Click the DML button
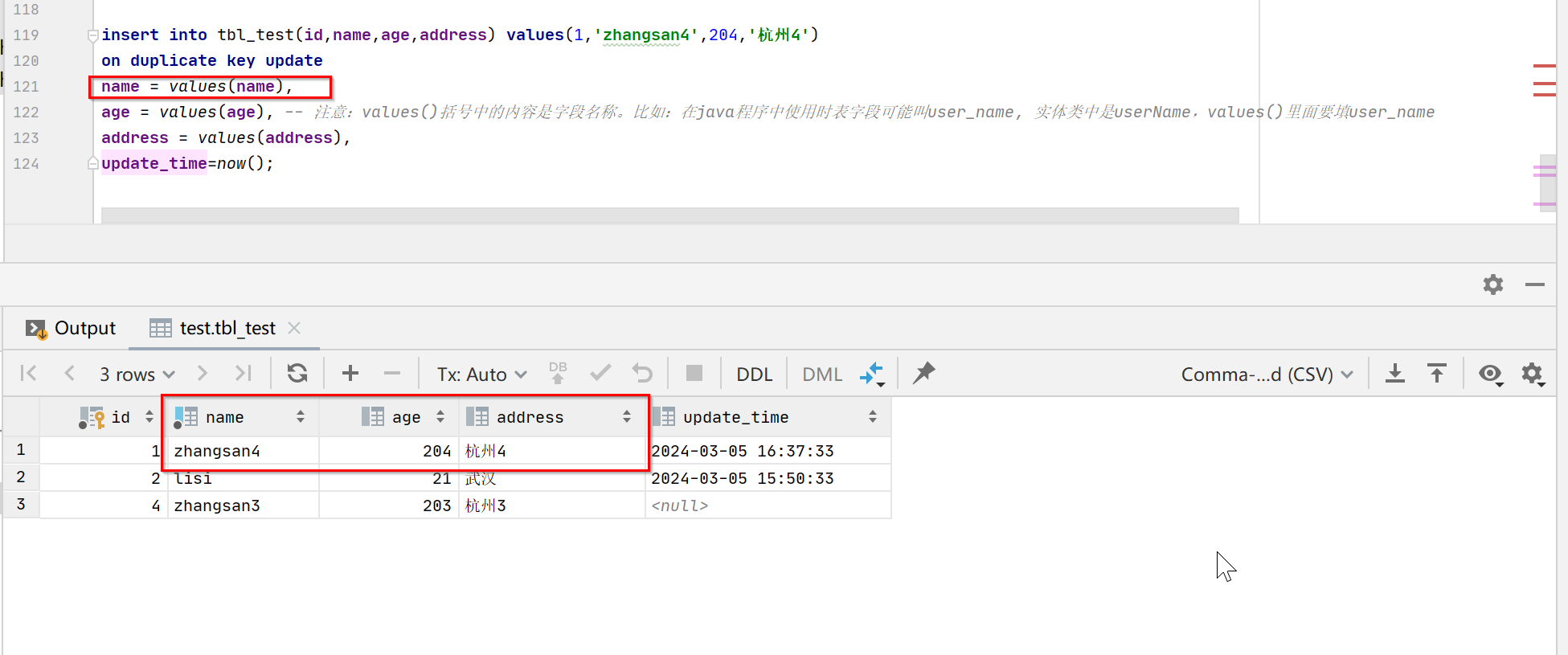 (x=822, y=375)
